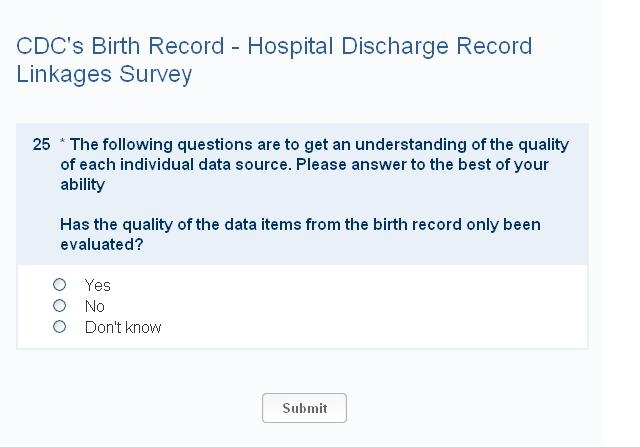Select the "No" radio button
The image size is (640, 447).
coord(60,306)
